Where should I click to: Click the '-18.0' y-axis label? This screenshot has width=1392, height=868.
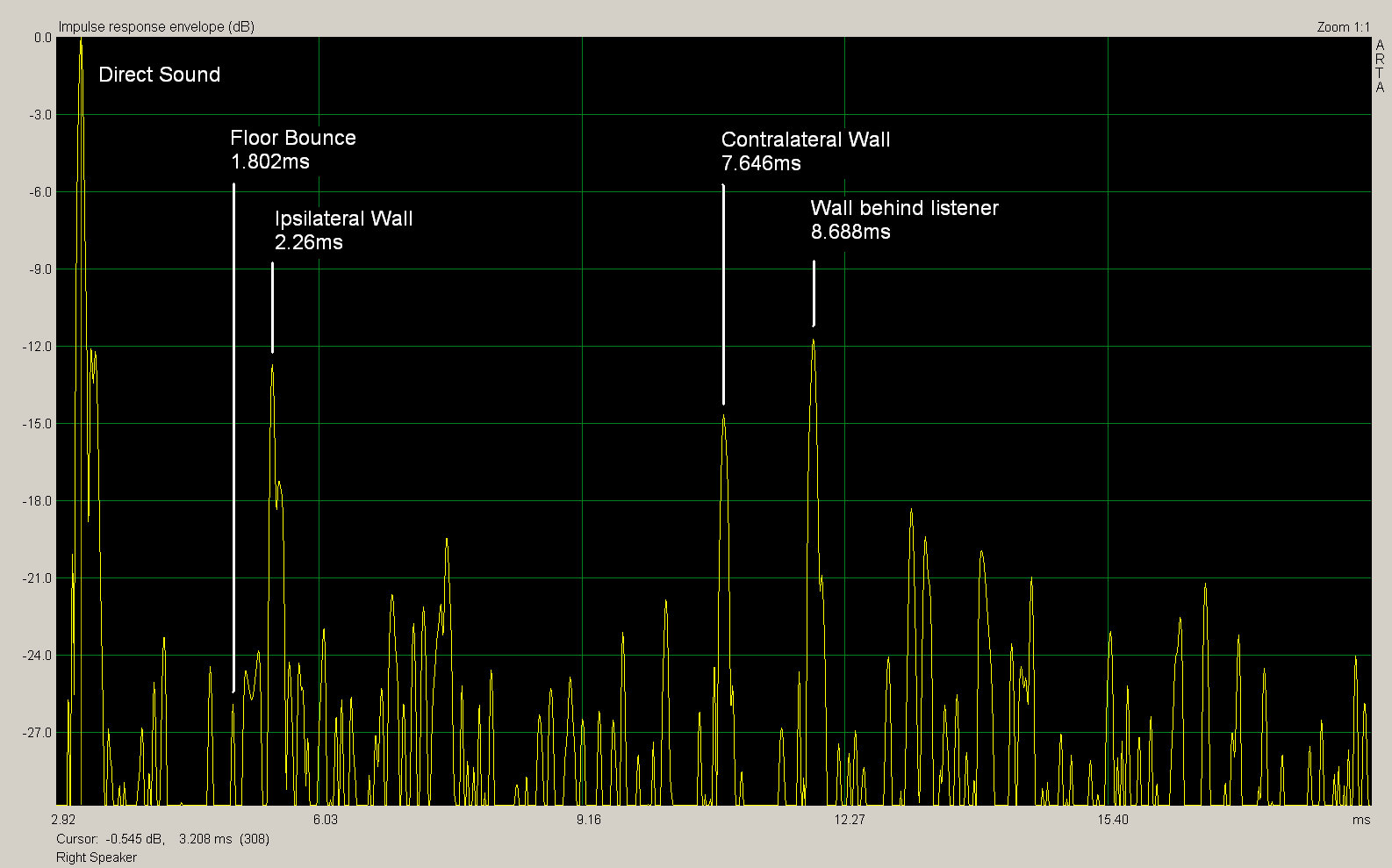point(39,501)
